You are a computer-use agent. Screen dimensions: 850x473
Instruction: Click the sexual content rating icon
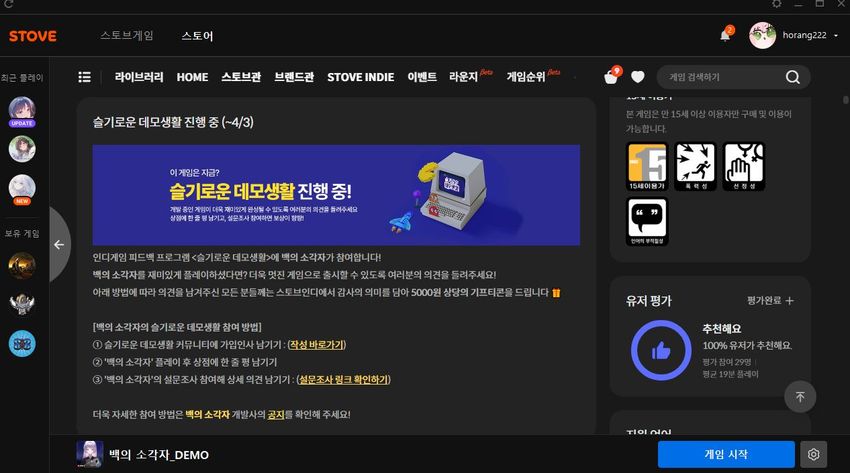click(744, 166)
